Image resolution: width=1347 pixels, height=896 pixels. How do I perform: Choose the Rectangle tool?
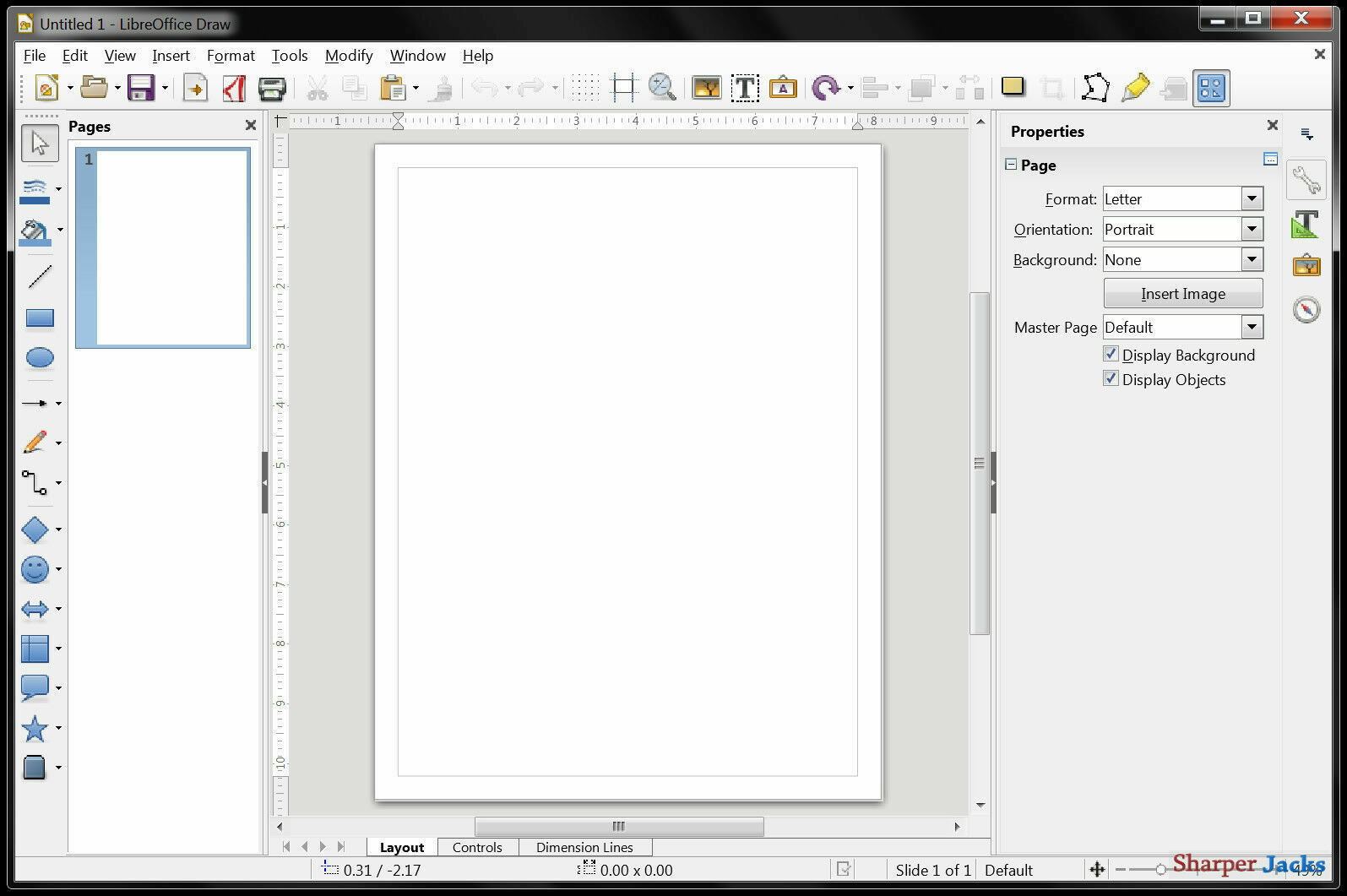[x=40, y=318]
